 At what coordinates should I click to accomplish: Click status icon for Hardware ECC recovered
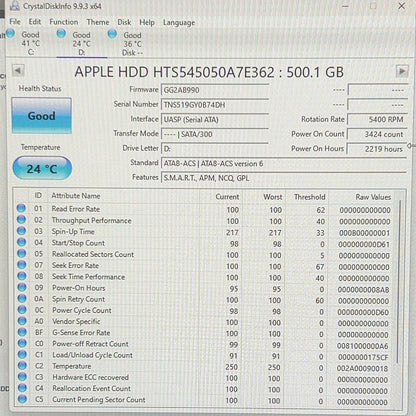tap(22, 377)
